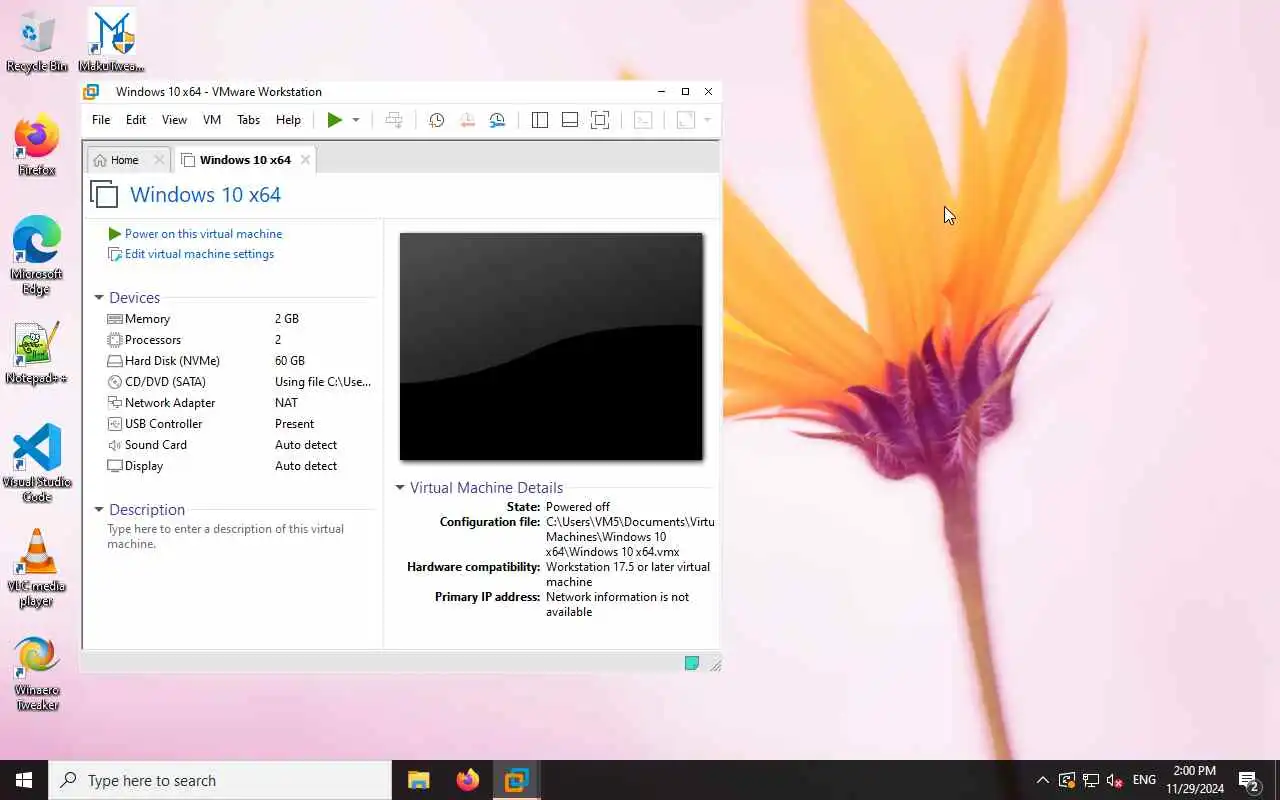Select the Network Adapter device
Viewport: 1280px width, 800px height.
(239, 403)
